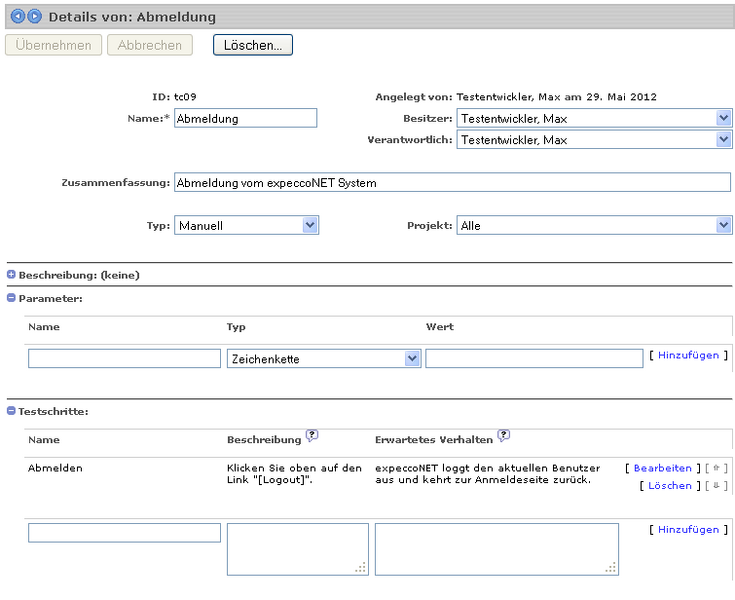Click Löschen link for Abmelden step
Screen dimensions: 735x600
tap(670, 486)
